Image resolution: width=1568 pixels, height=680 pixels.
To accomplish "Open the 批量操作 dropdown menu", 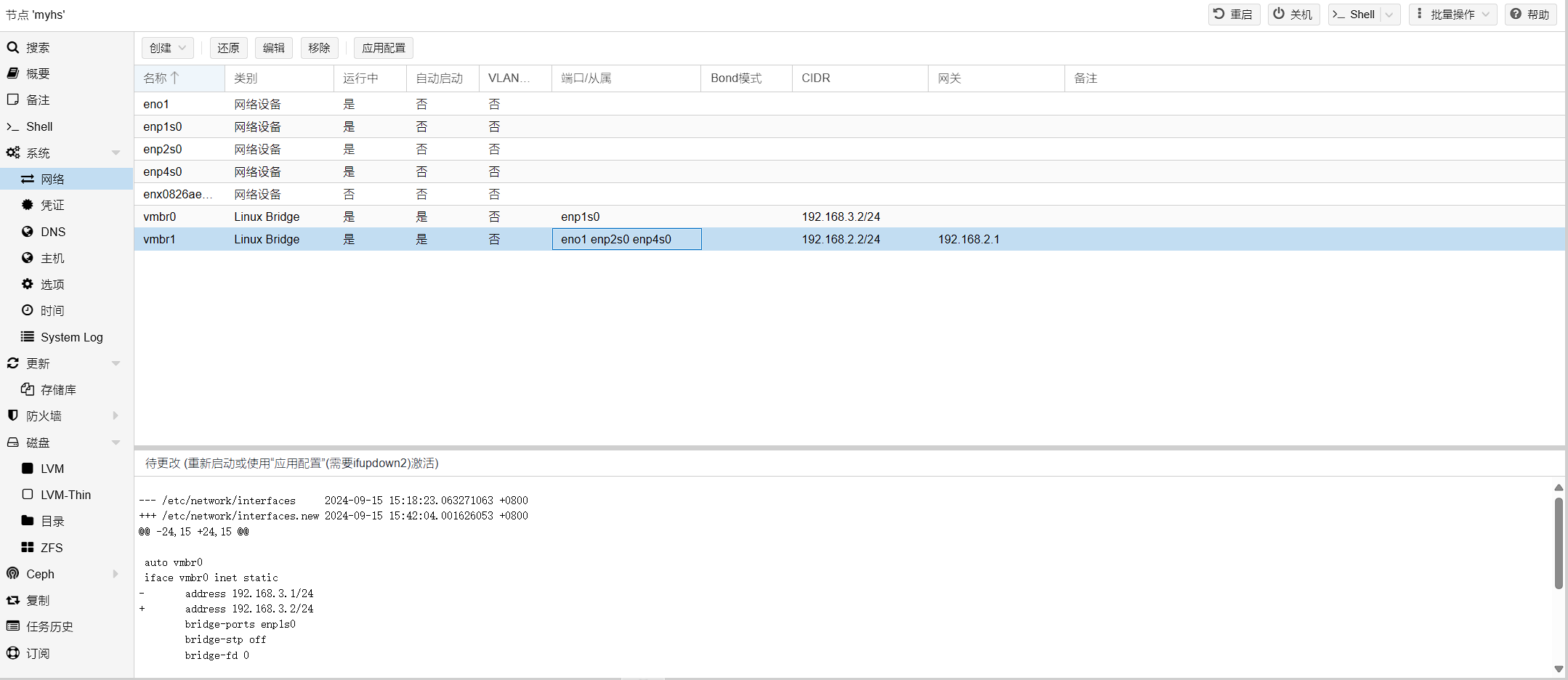I will (x=1453, y=15).
